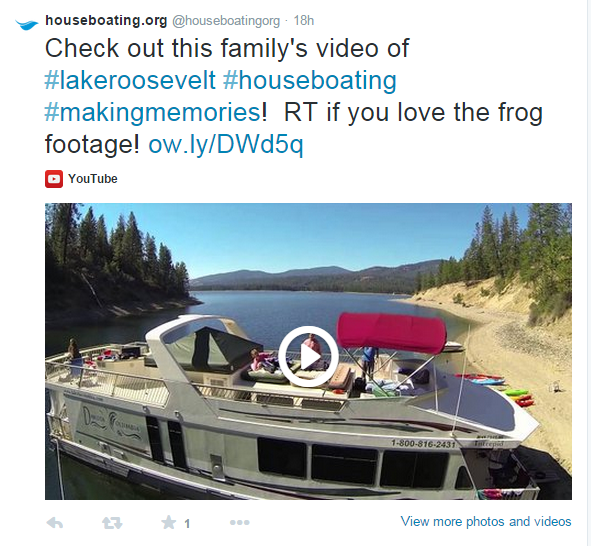Click the favorite count number 1
The image size is (591, 546).
(187, 523)
